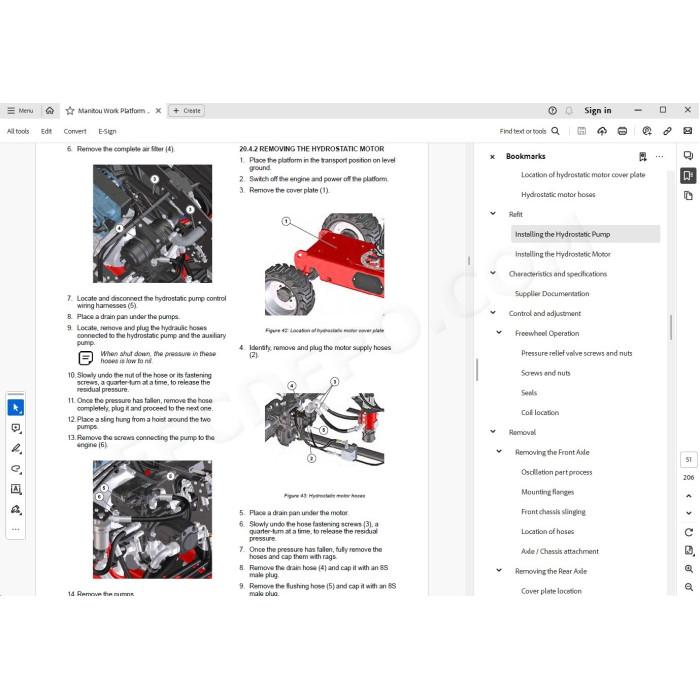This screenshot has width=700, height=700.
Task: Open bookmark Mounting flanges
Action: click(x=547, y=492)
